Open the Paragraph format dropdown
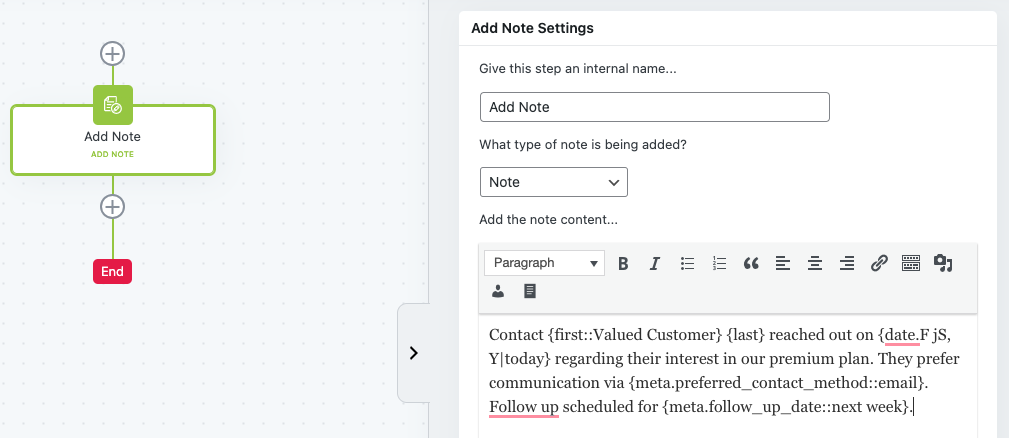1009x438 pixels. coord(544,263)
